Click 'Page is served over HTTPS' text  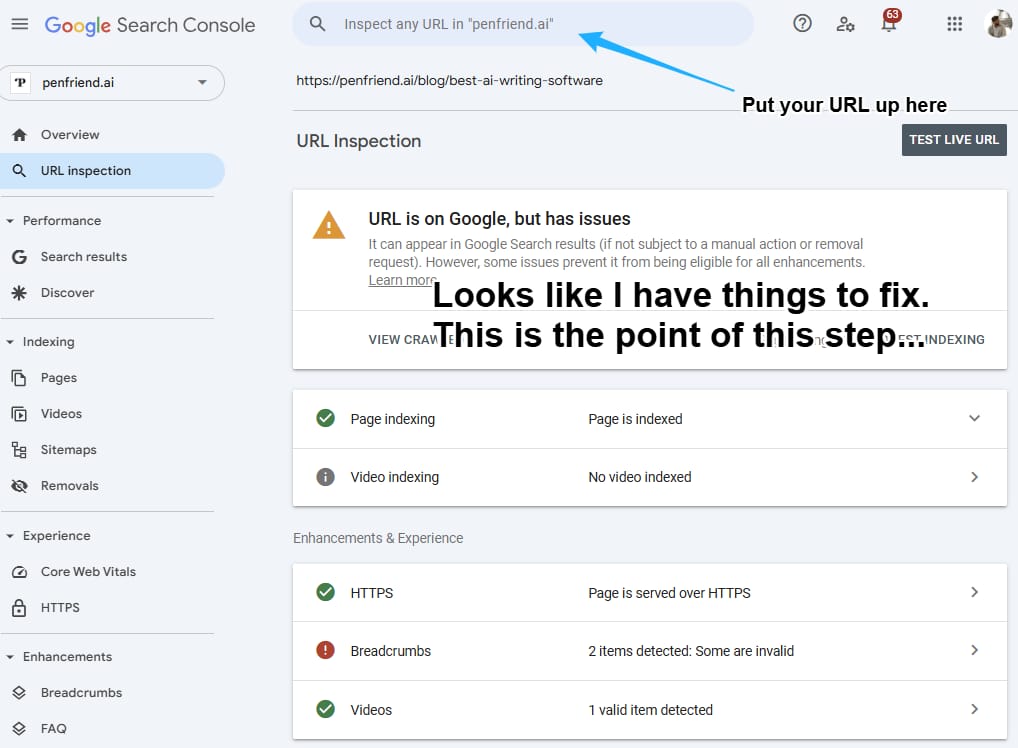[x=669, y=593]
